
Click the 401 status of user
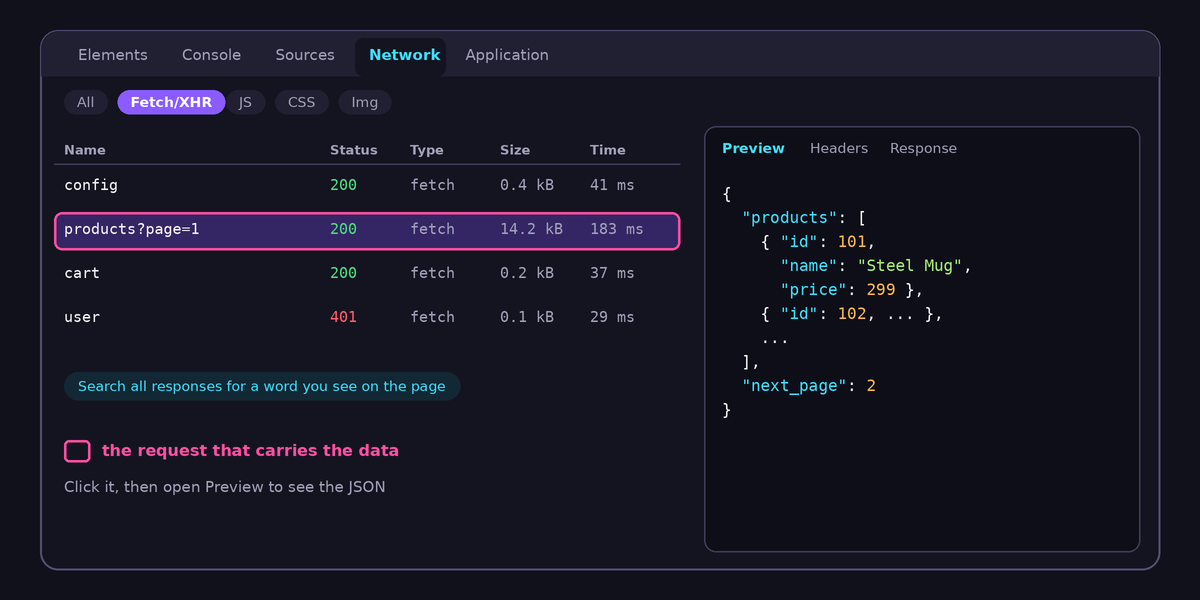click(x=343, y=317)
